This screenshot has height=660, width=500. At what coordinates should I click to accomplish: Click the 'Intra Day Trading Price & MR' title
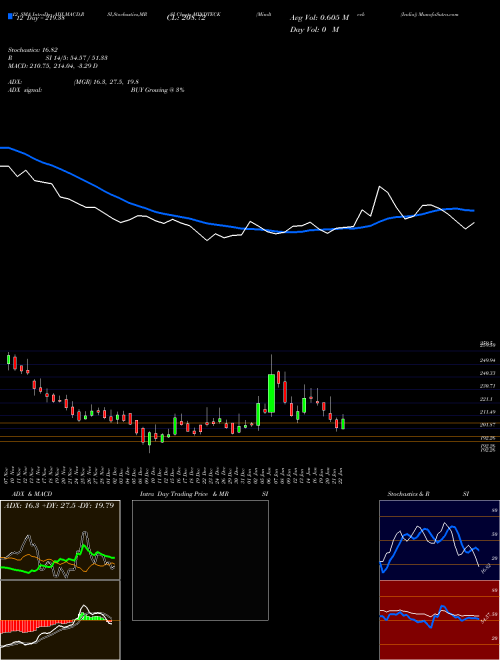(184, 494)
